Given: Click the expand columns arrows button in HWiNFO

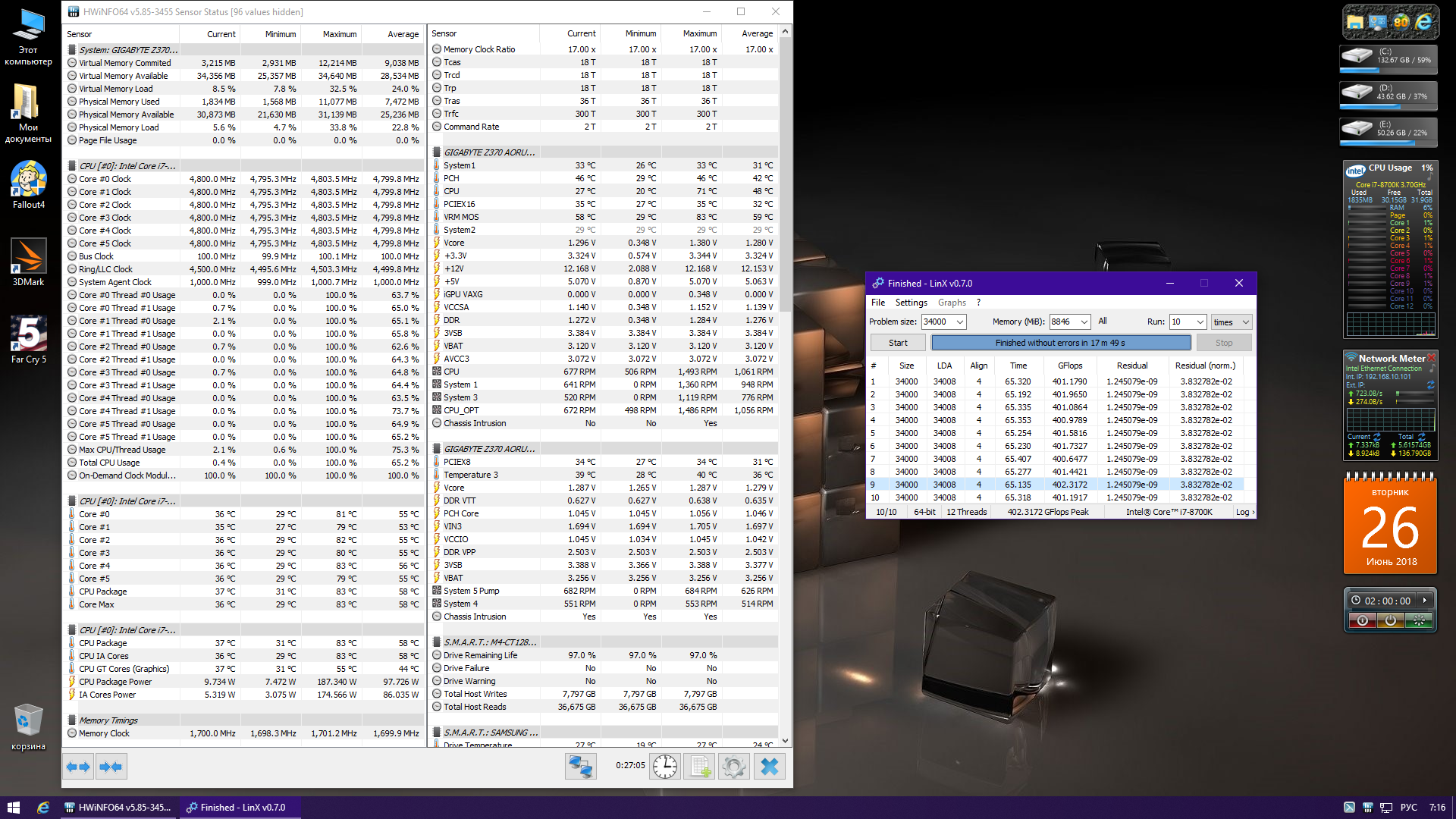Looking at the screenshot, I should (78, 767).
